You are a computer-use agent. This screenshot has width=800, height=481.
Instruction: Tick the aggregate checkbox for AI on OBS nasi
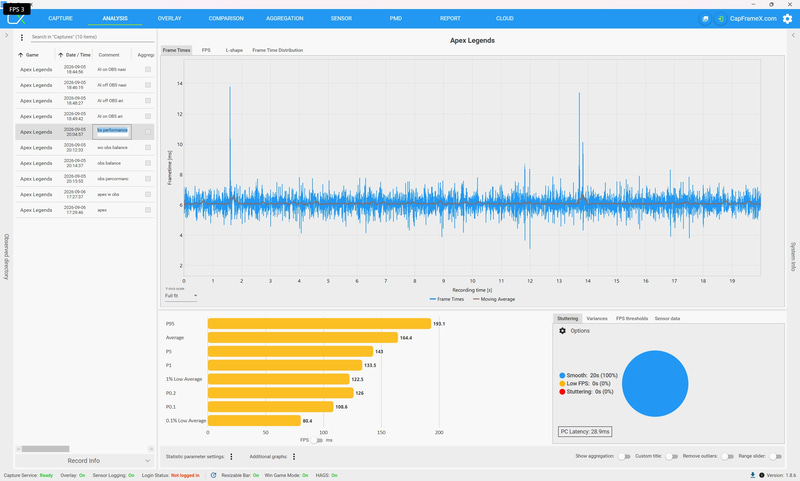pyautogui.click(x=148, y=69)
